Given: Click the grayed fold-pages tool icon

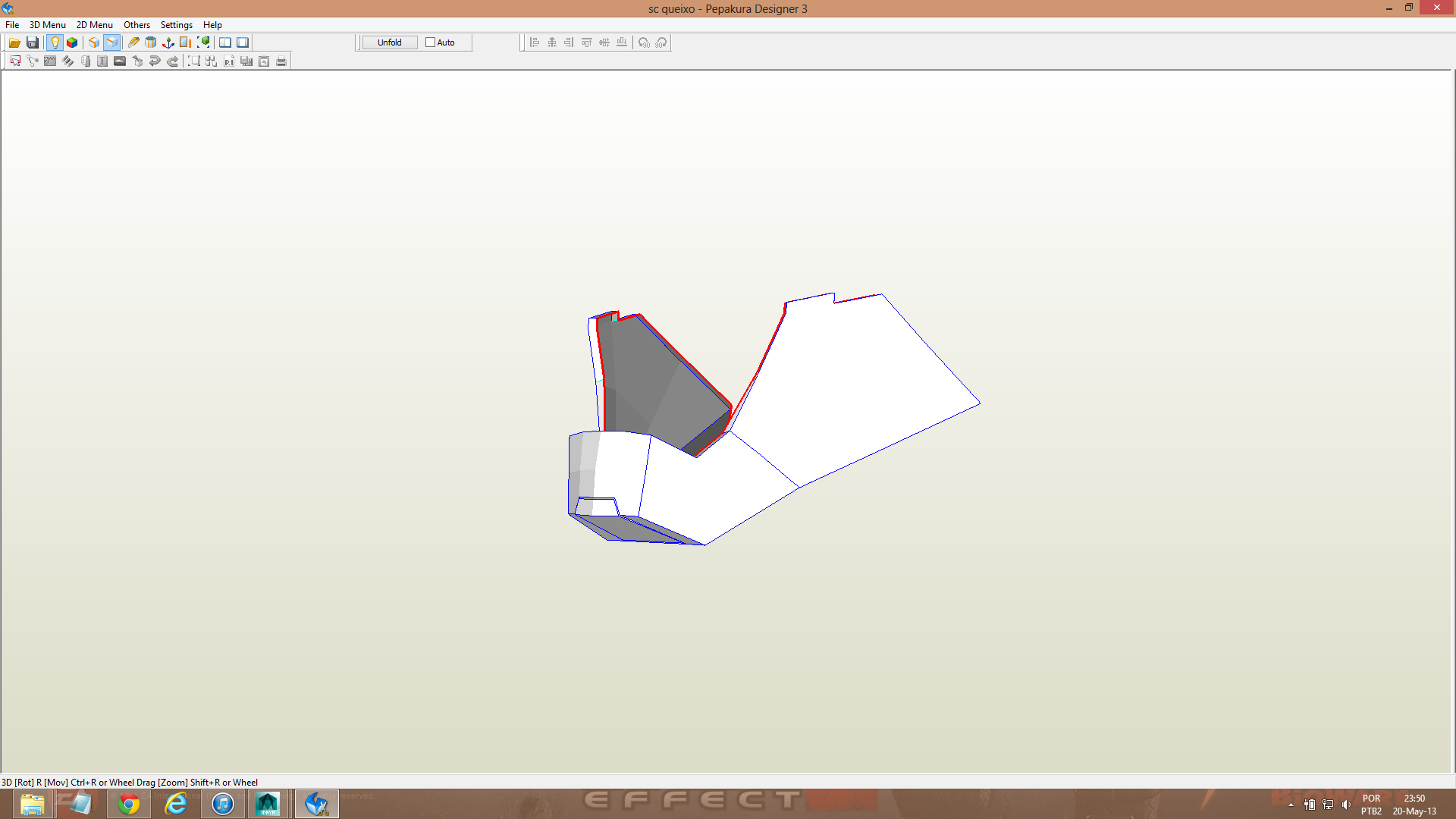Looking at the screenshot, I should click(85, 61).
